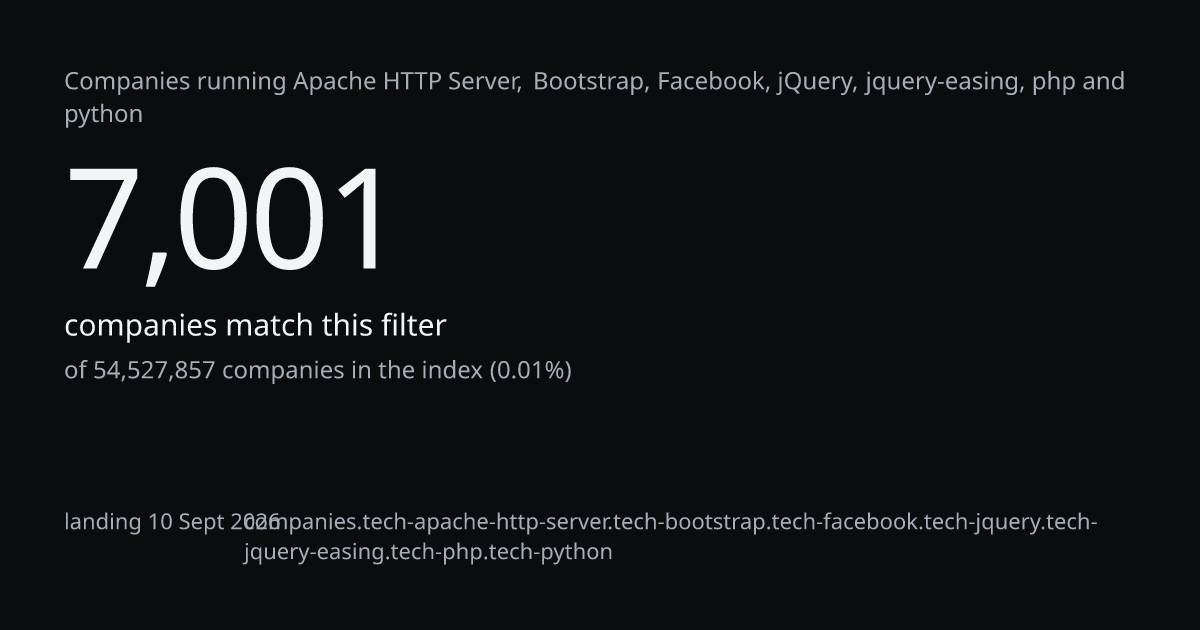Click 'tech-python' at the footer path's end
Viewport: 1200px width, 630px height.
click(550, 552)
